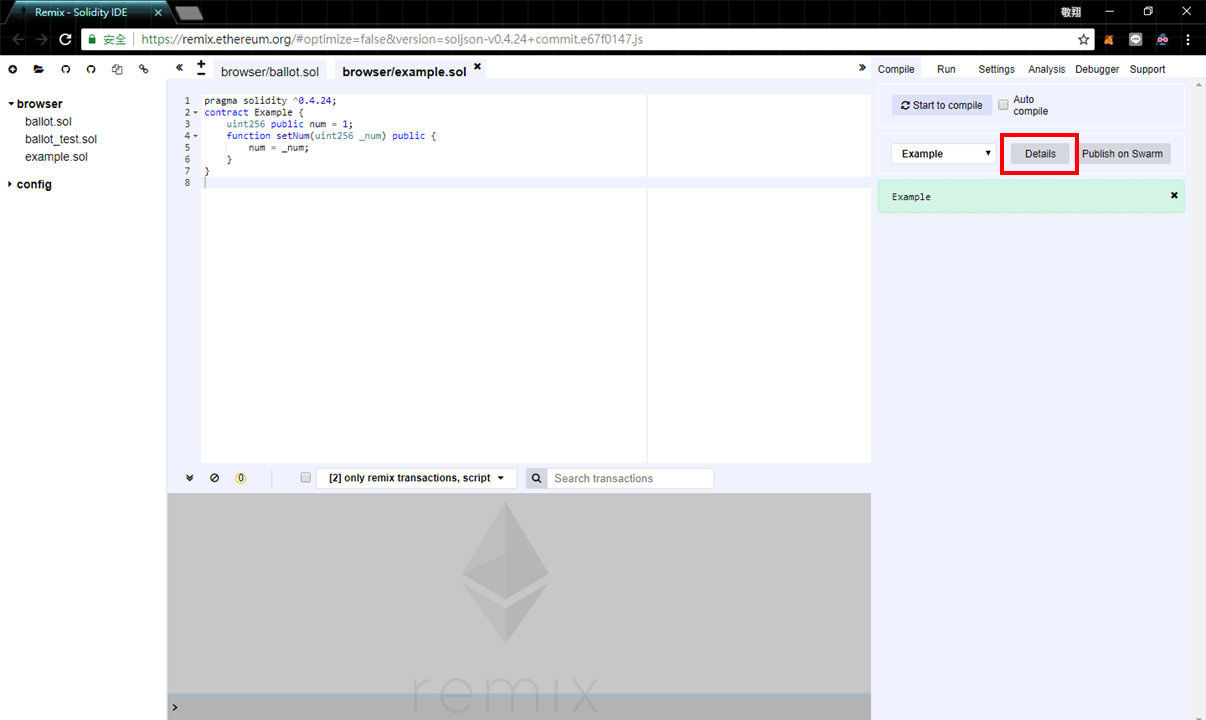Image resolution: width=1206 pixels, height=720 pixels.
Task: Click the browser address bar URL
Action: click(x=392, y=39)
